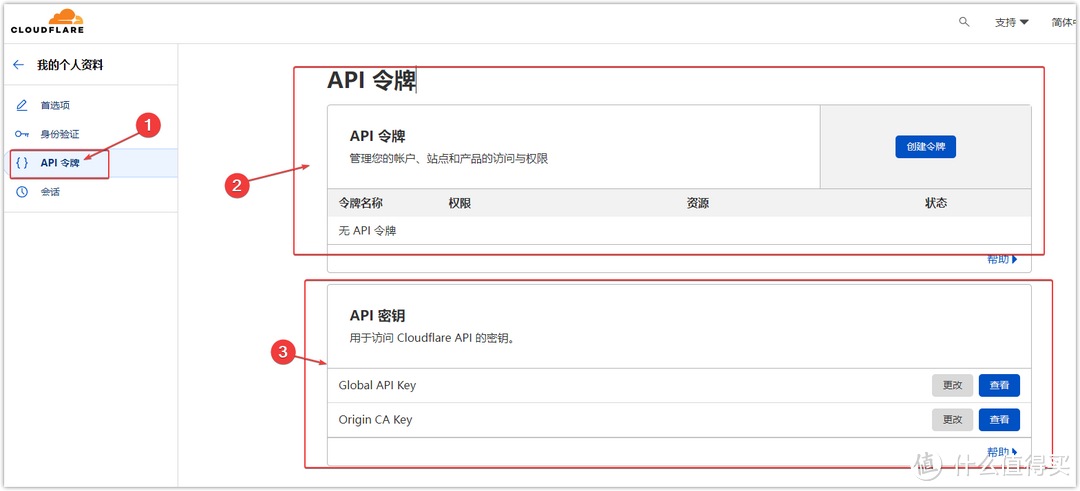The width and height of the screenshot is (1080, 491).
Task: Change the Global API Key with 更改
Action: [x=952, y=385]
